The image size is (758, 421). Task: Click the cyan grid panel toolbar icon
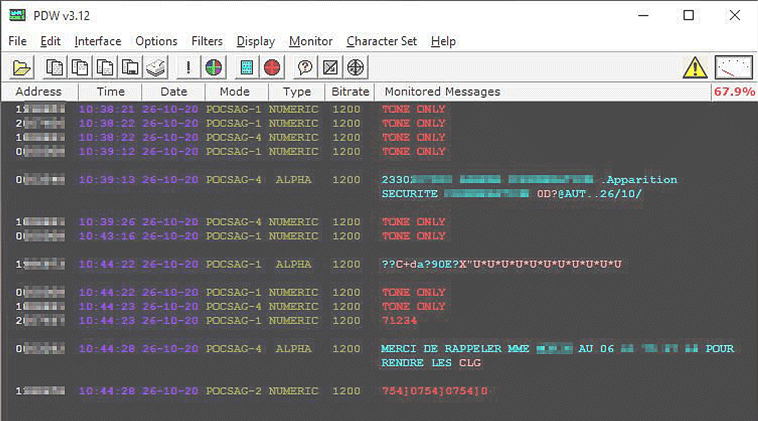247,67
